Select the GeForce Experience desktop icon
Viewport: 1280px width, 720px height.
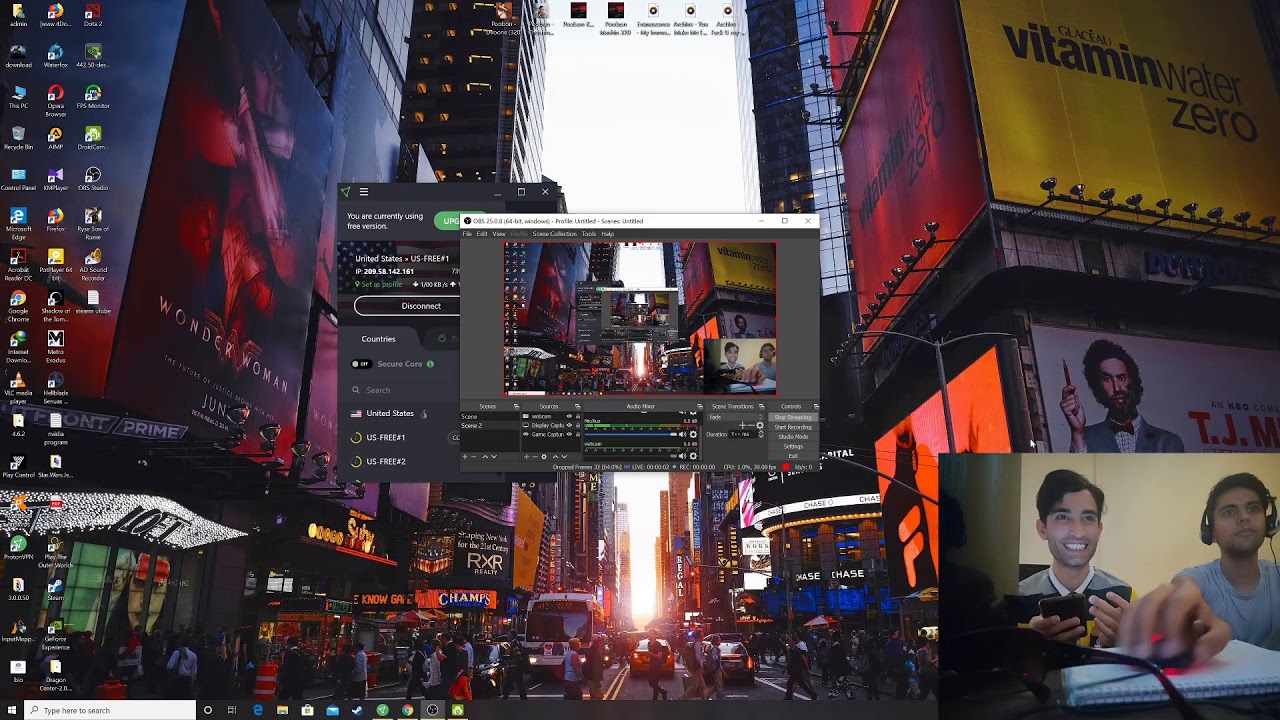click(x=55, y=633)
